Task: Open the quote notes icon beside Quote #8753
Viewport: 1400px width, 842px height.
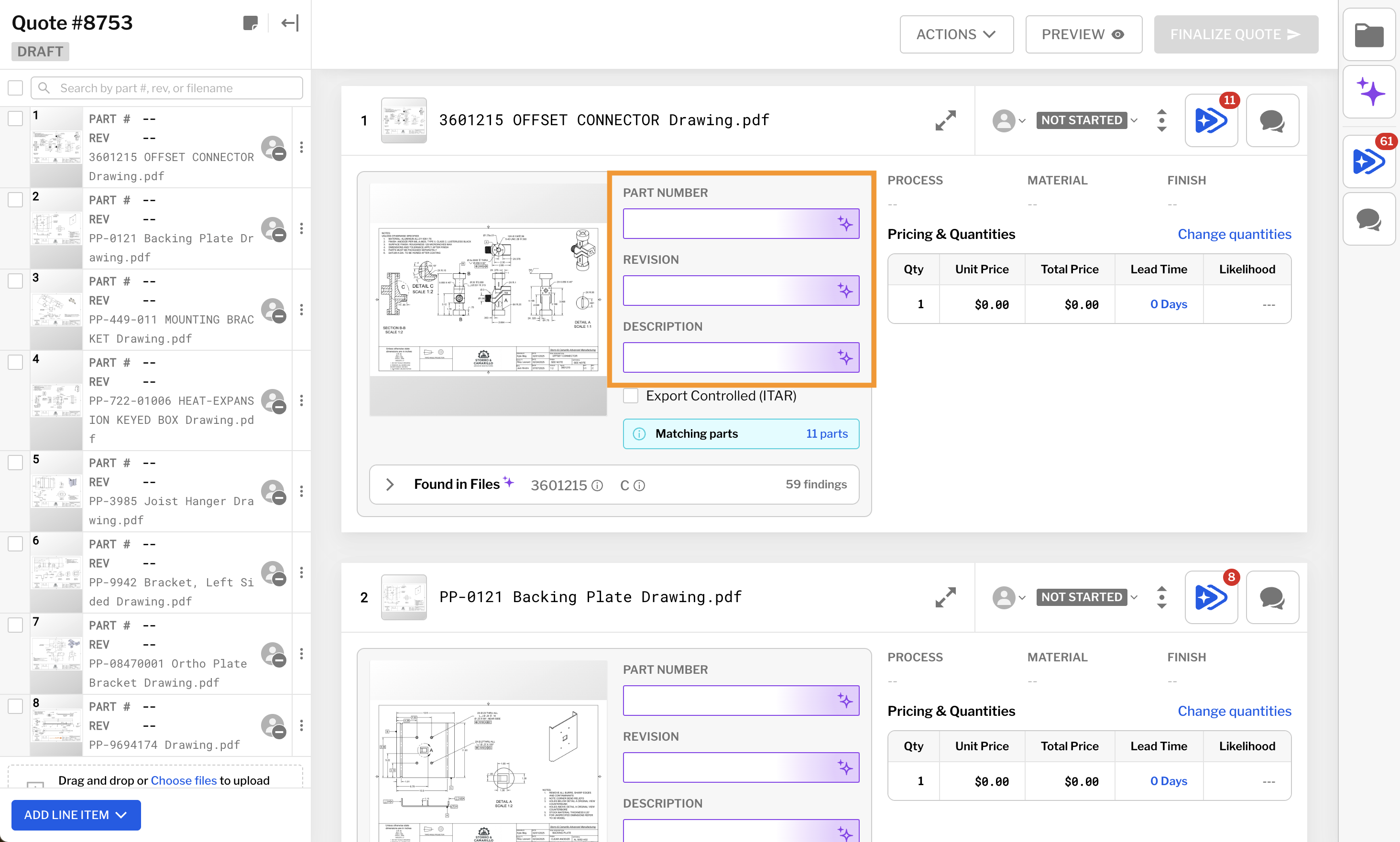Action: [x=251, y=23]
